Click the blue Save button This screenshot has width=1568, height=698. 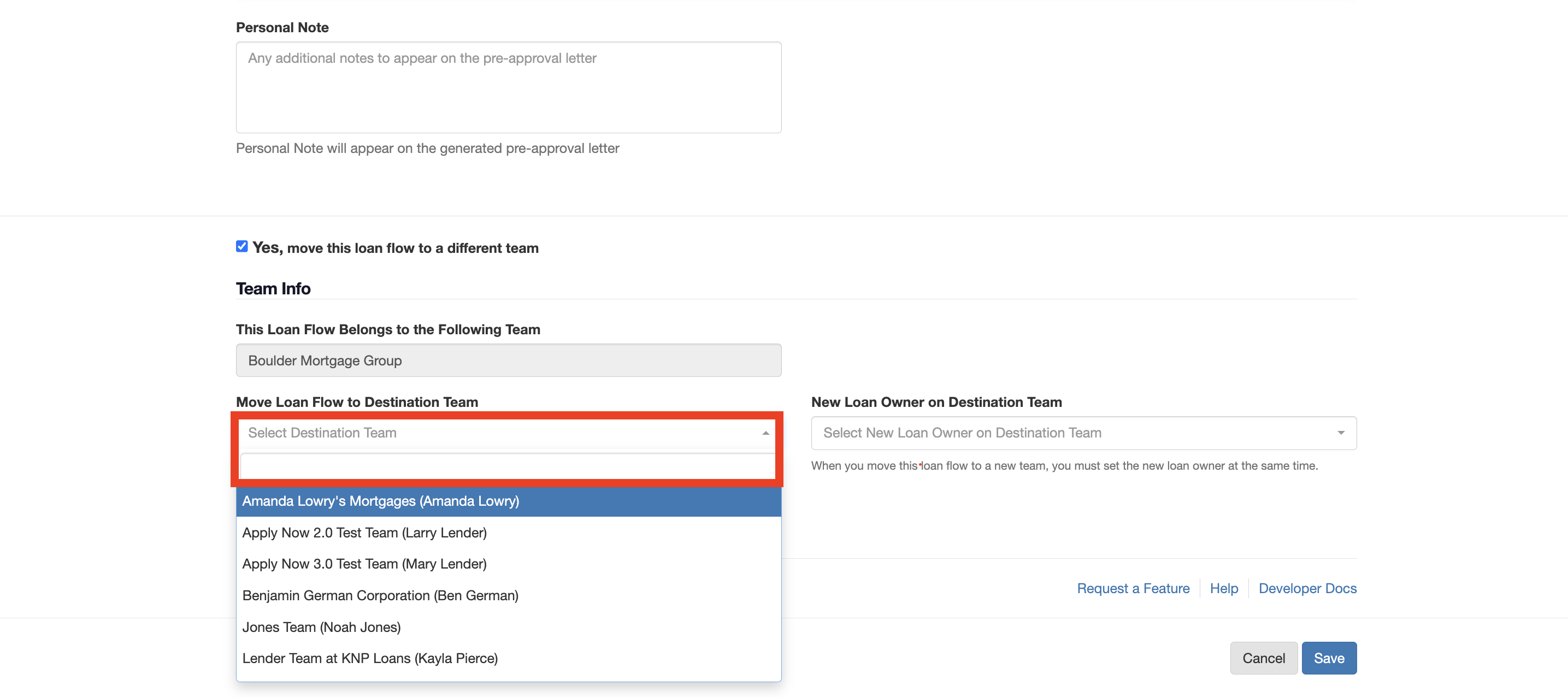1328,658
